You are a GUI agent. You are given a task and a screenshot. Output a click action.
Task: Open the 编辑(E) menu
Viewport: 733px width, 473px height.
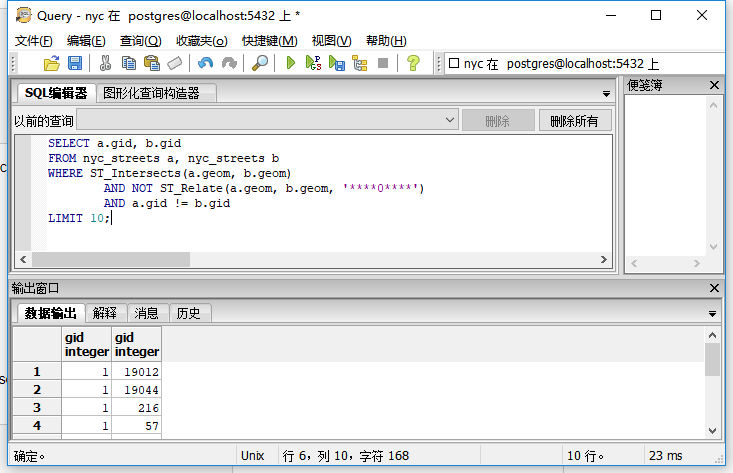point(86,41)
